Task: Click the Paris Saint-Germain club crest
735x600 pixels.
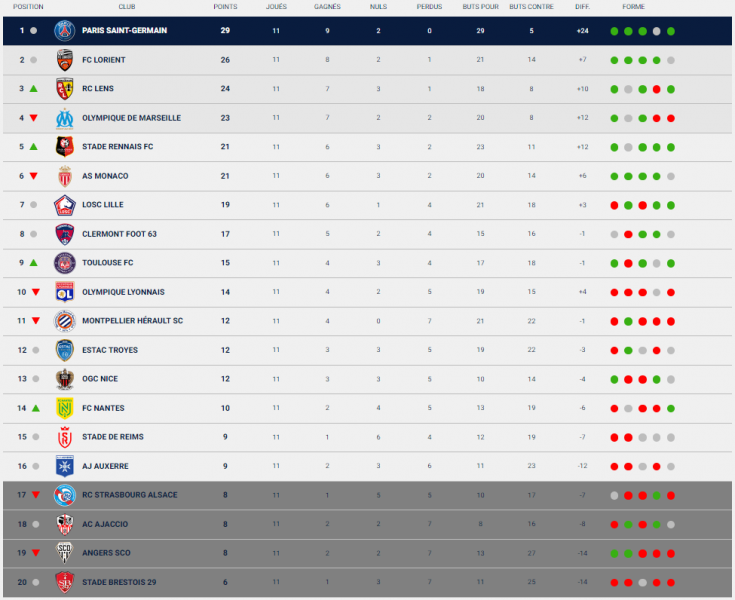Action: 65,30
